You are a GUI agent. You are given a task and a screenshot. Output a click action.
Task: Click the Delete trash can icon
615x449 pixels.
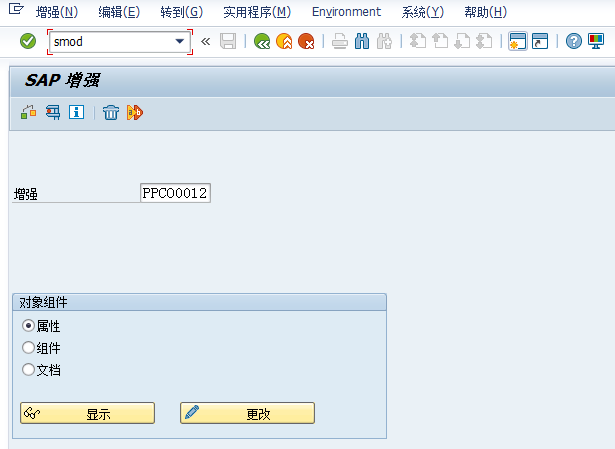coord(111,113)
